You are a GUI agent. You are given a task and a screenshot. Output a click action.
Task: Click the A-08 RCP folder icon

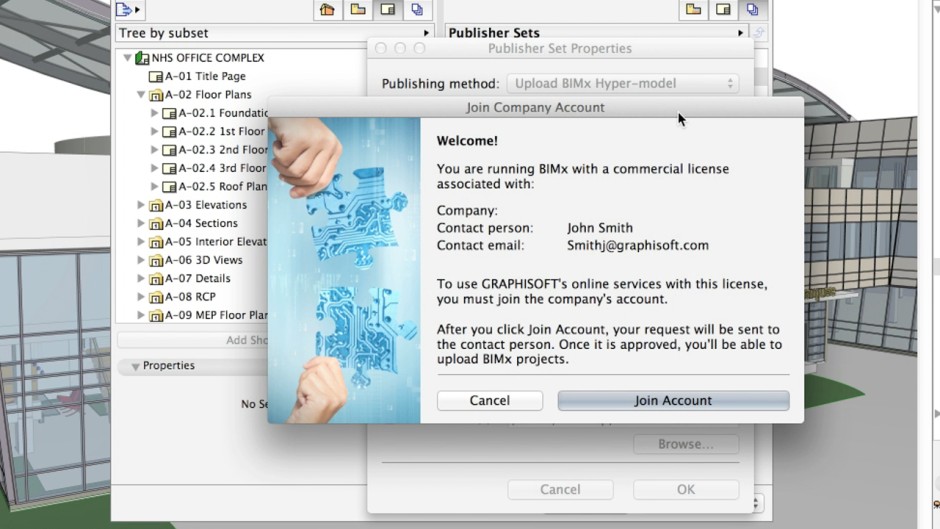coord(156,297)
